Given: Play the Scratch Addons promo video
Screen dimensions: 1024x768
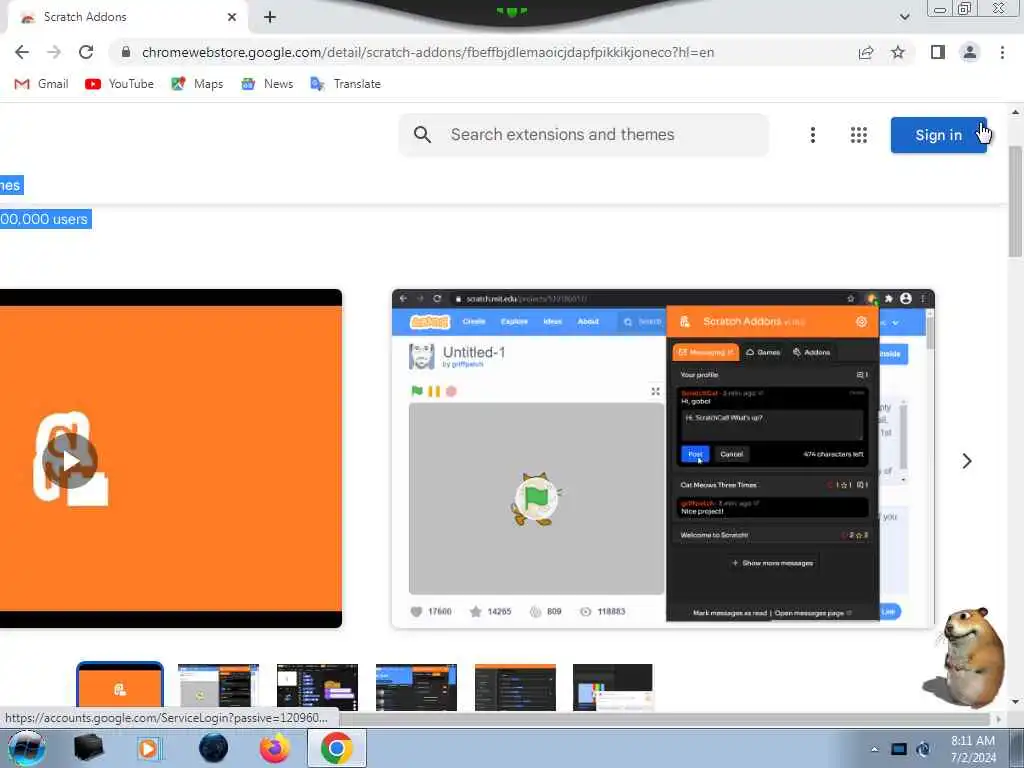Looking at the screenshot, I should [70, 461].
